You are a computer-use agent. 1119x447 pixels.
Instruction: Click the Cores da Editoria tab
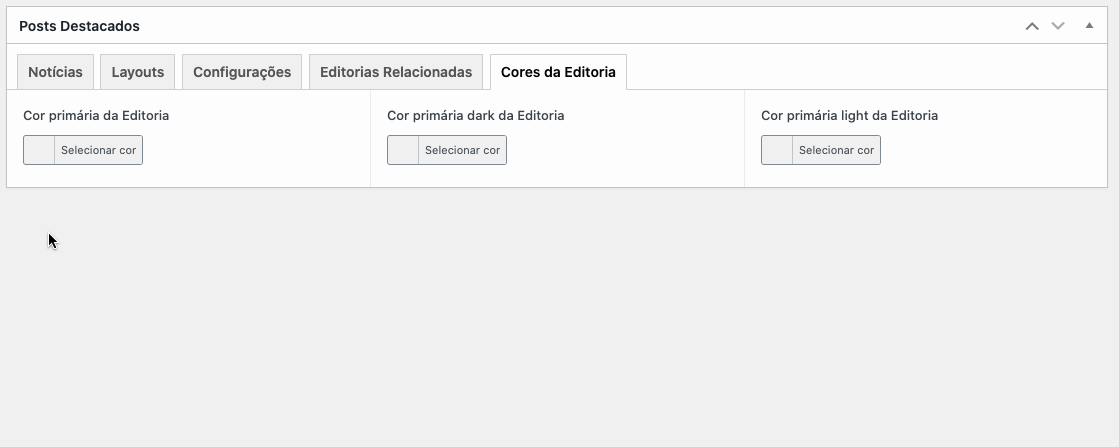[x=558, y=72]
